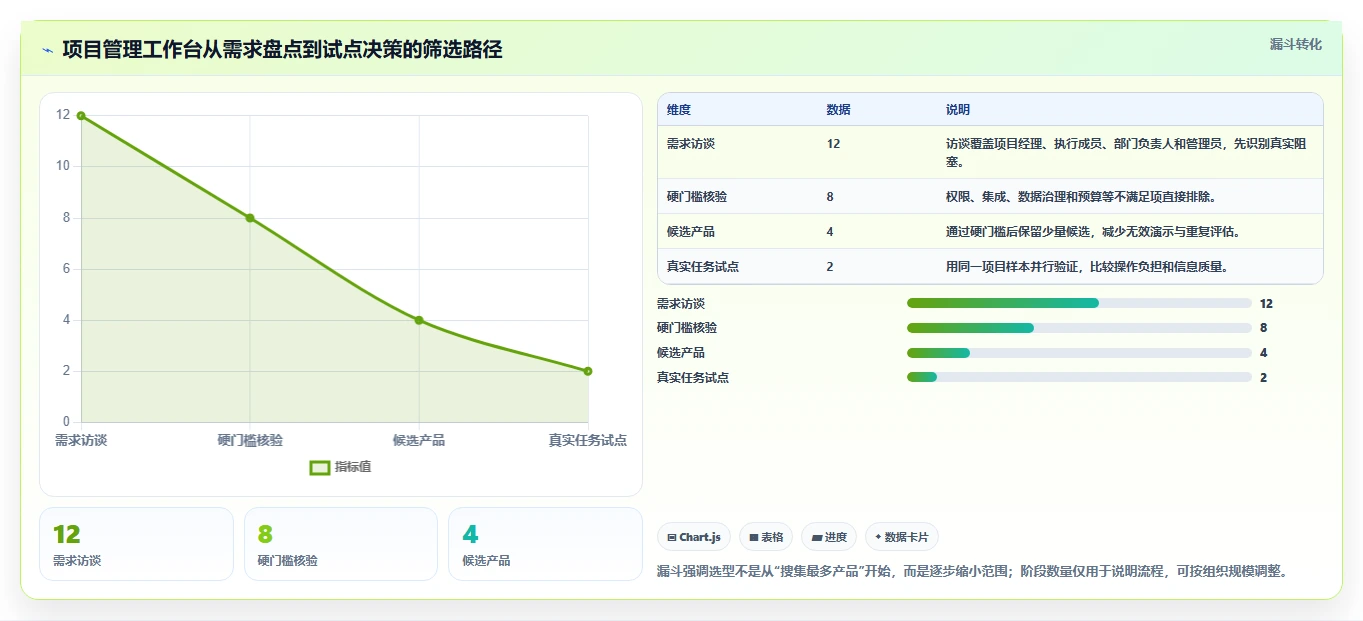Click the description starting 访谈覆盖项目经理

1126,152
